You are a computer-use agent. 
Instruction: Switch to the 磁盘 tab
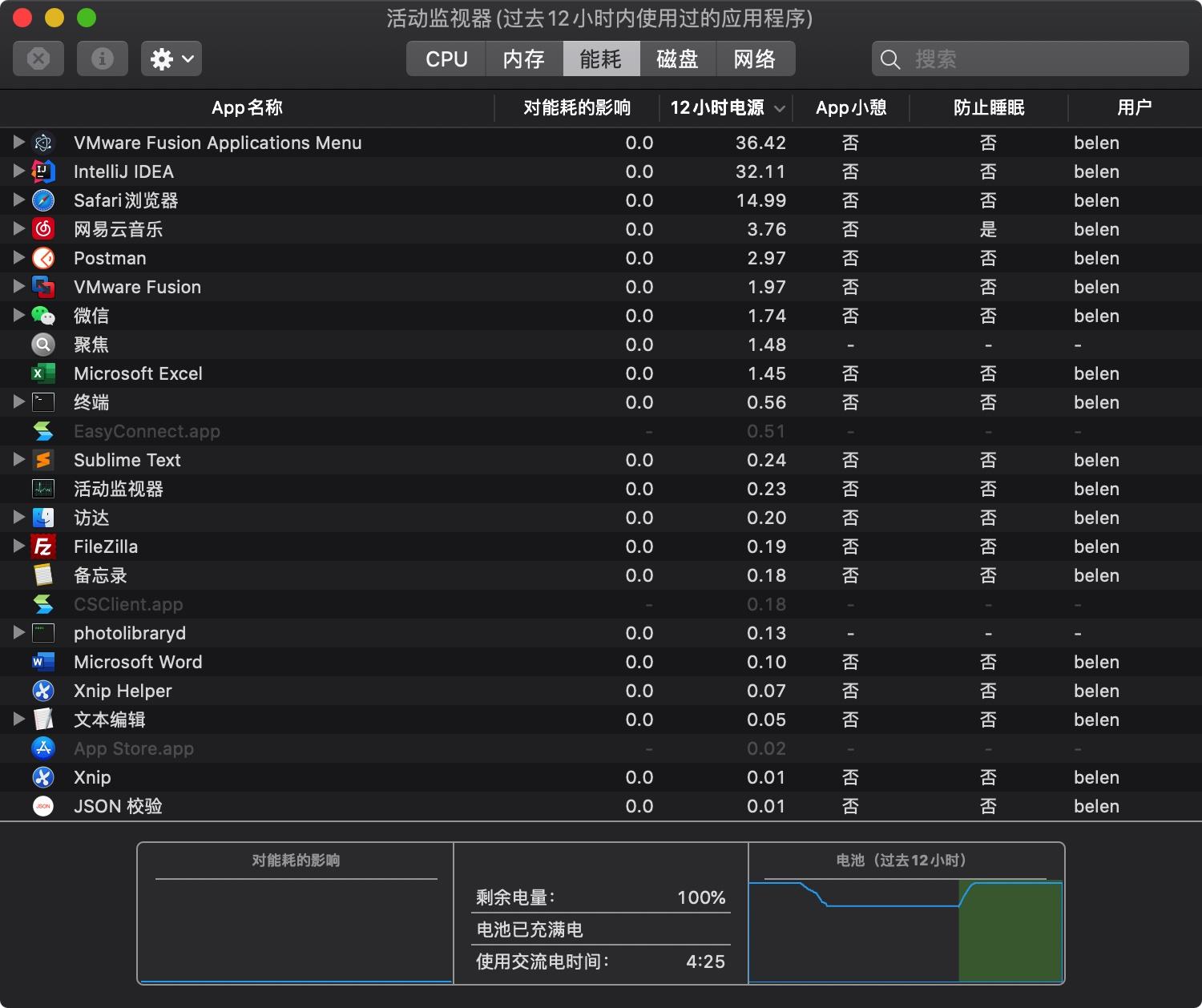(678, 58)
